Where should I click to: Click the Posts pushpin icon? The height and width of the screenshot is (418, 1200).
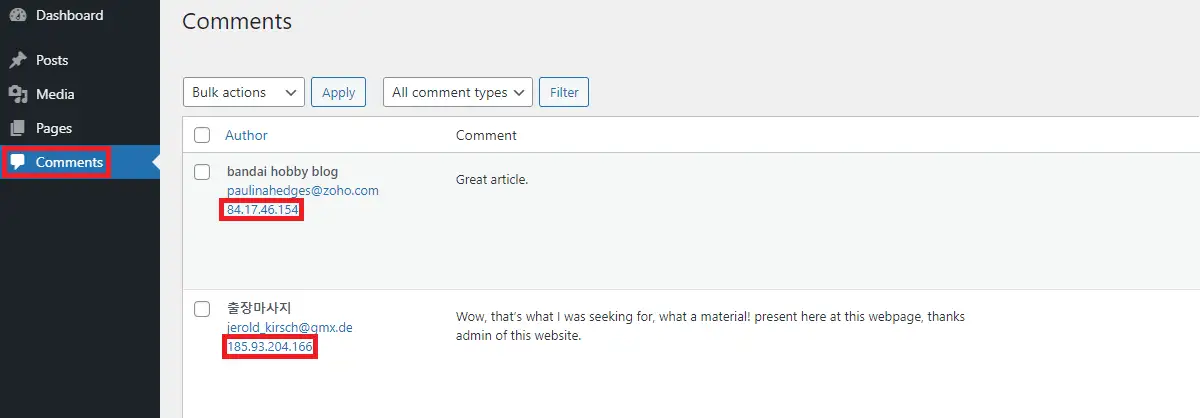18,60
